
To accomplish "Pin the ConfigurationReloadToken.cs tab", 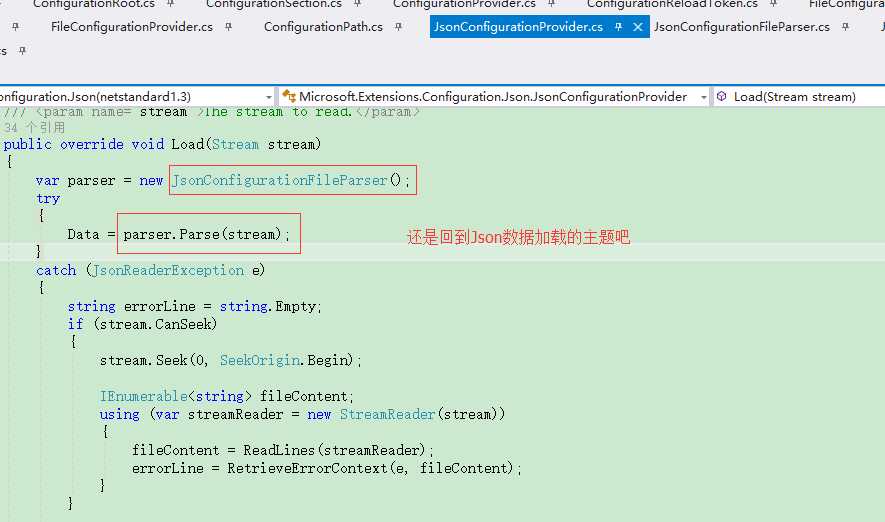I will pyautogui.click(x=773, y=4).
